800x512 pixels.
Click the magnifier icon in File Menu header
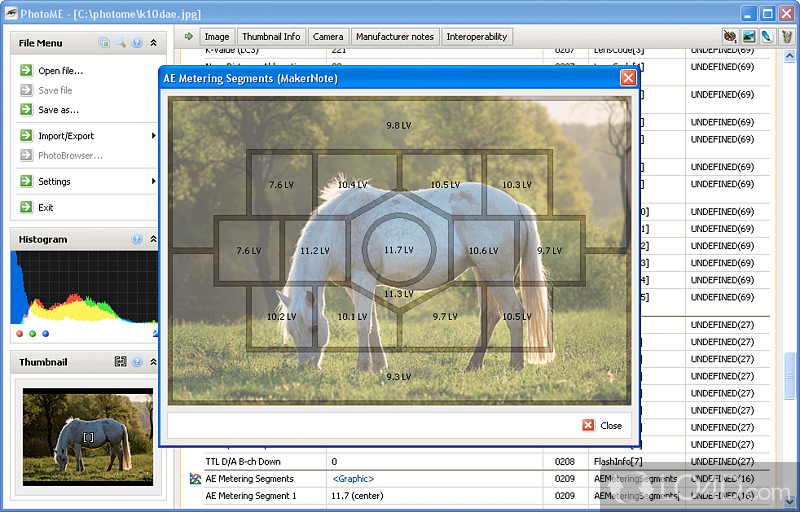pyautogui.click(x=120, y=43)
